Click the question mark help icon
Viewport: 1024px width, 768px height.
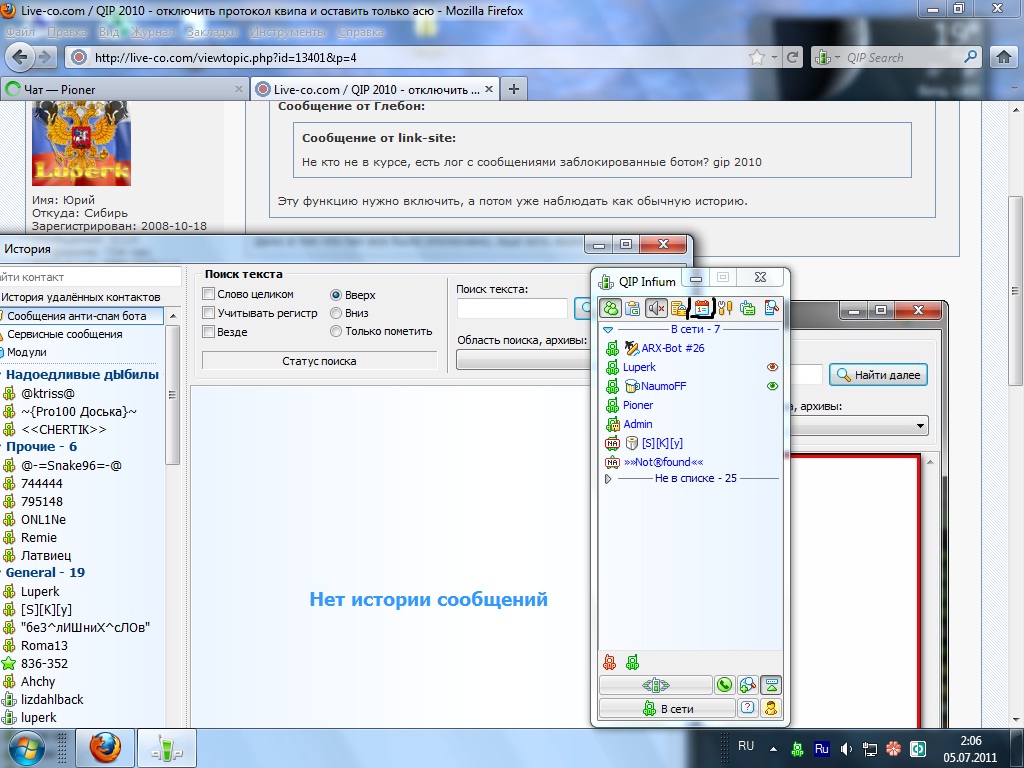747,708
